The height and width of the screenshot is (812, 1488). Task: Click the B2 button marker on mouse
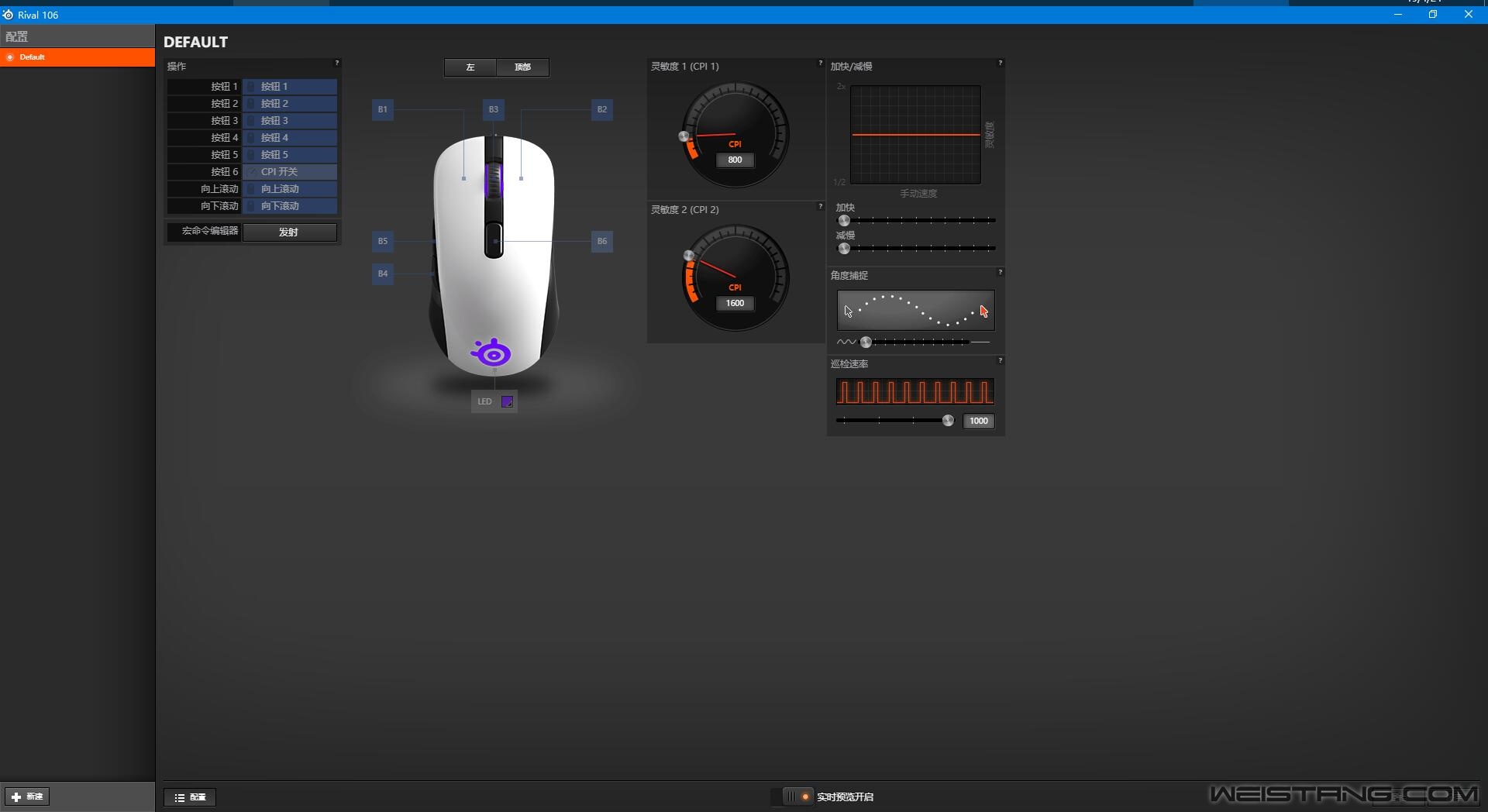(602, 109)
